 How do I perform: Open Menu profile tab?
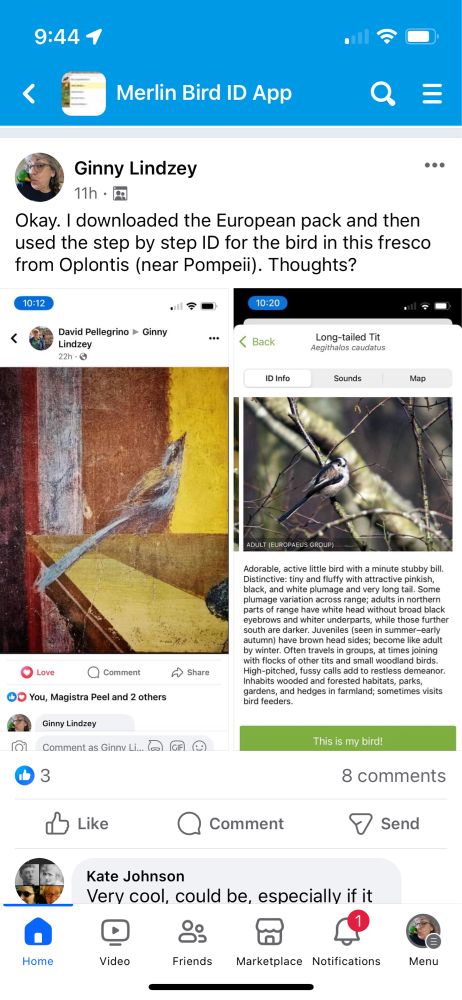pos(424,943)
